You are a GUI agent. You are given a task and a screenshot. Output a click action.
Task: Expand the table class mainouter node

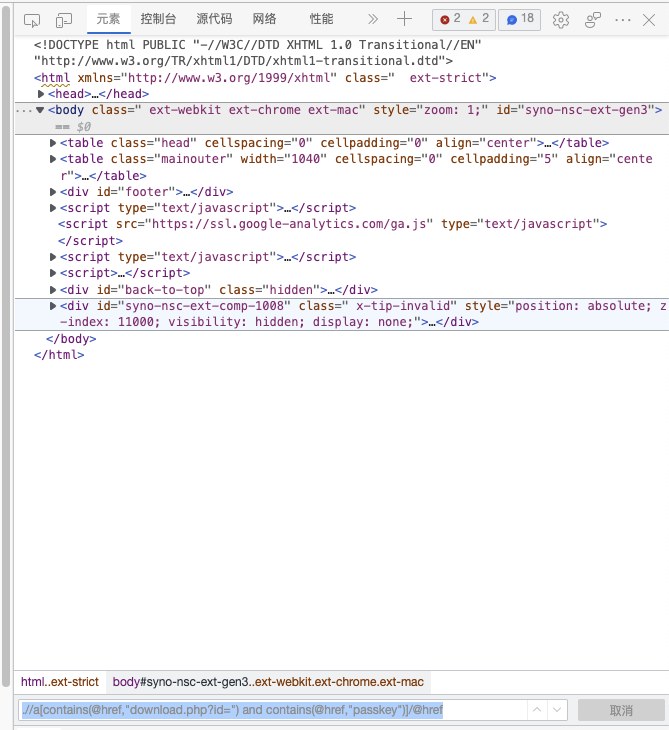53,159
